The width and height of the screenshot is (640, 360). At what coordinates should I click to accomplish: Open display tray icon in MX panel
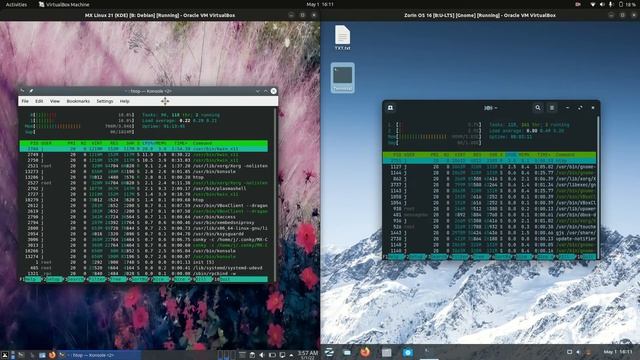[282, 355]
